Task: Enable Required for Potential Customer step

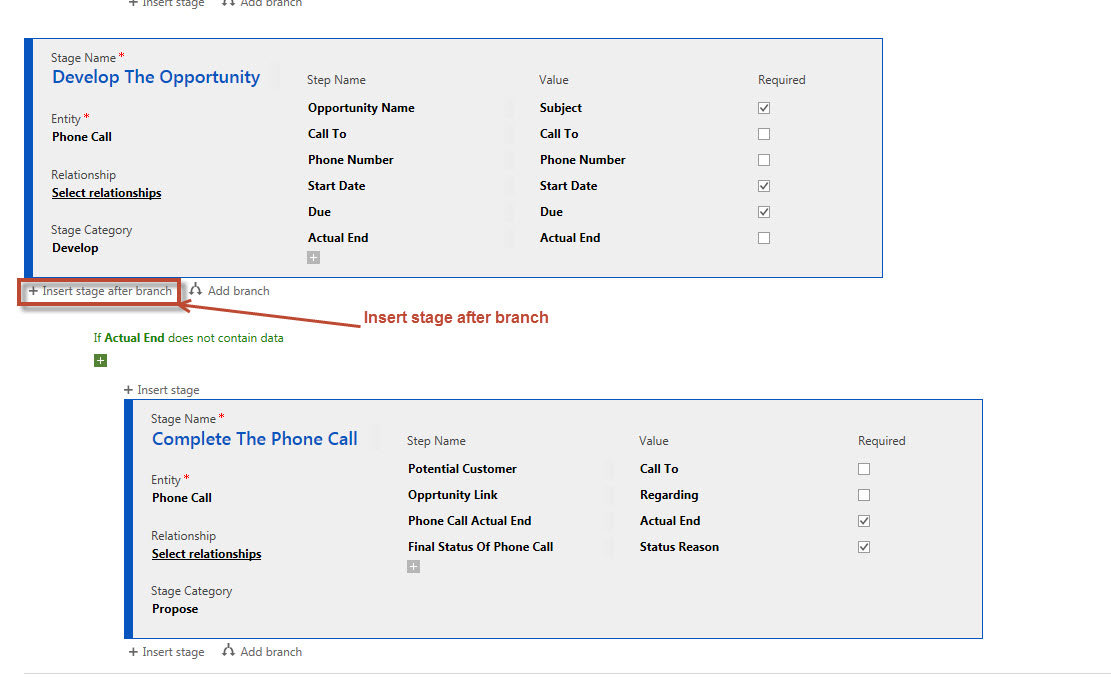Action: (x=864, y=469)
